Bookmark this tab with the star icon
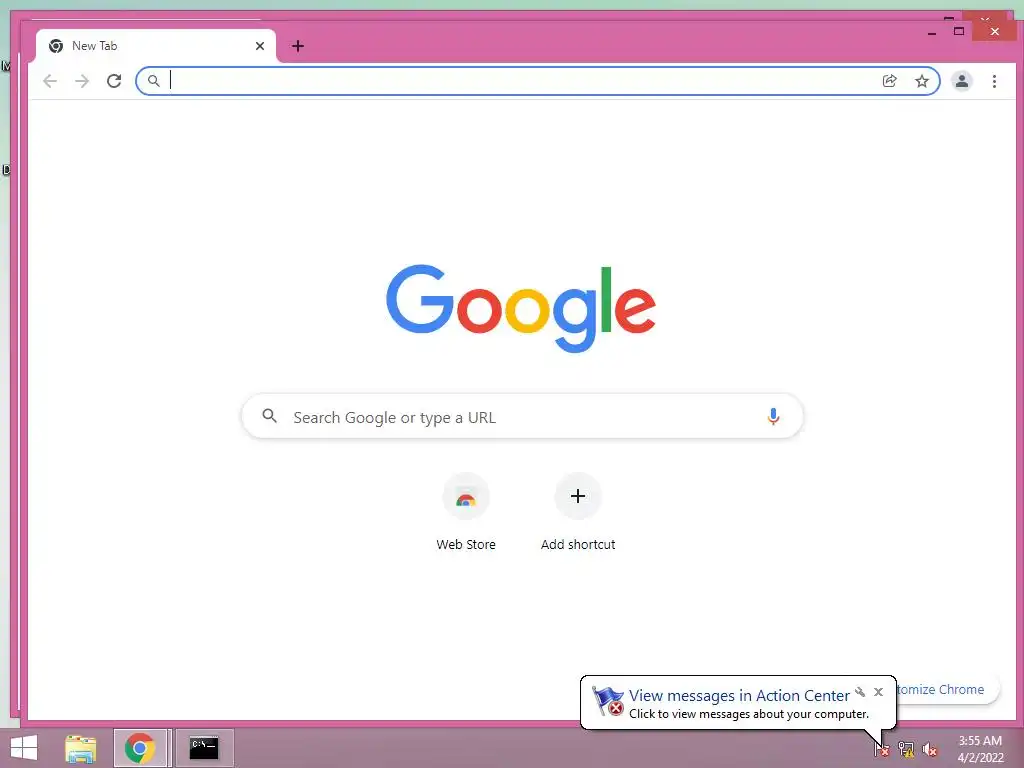Image resolution: width=1024 pixels, height=768 pixels. tap(921, 81)
